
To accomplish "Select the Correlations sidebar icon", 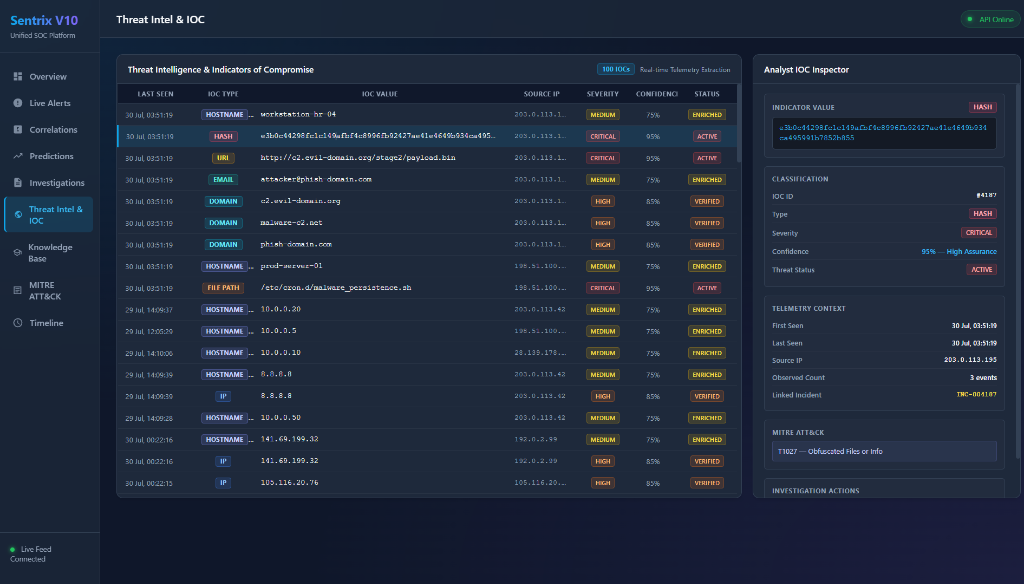I will (x=18, y=129).
